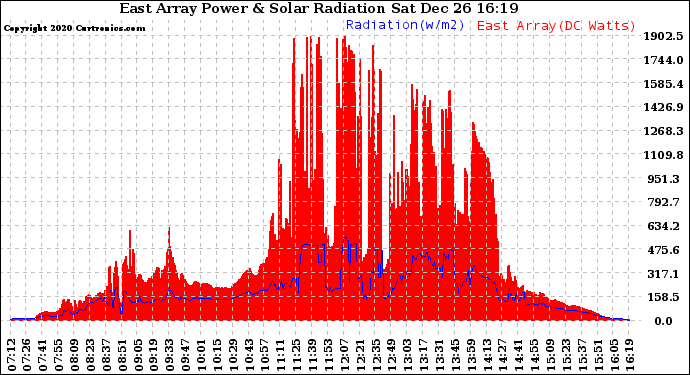690x375 pixels.
Task: Click the y-axis value 475.6
Action: tap(665, 250)
